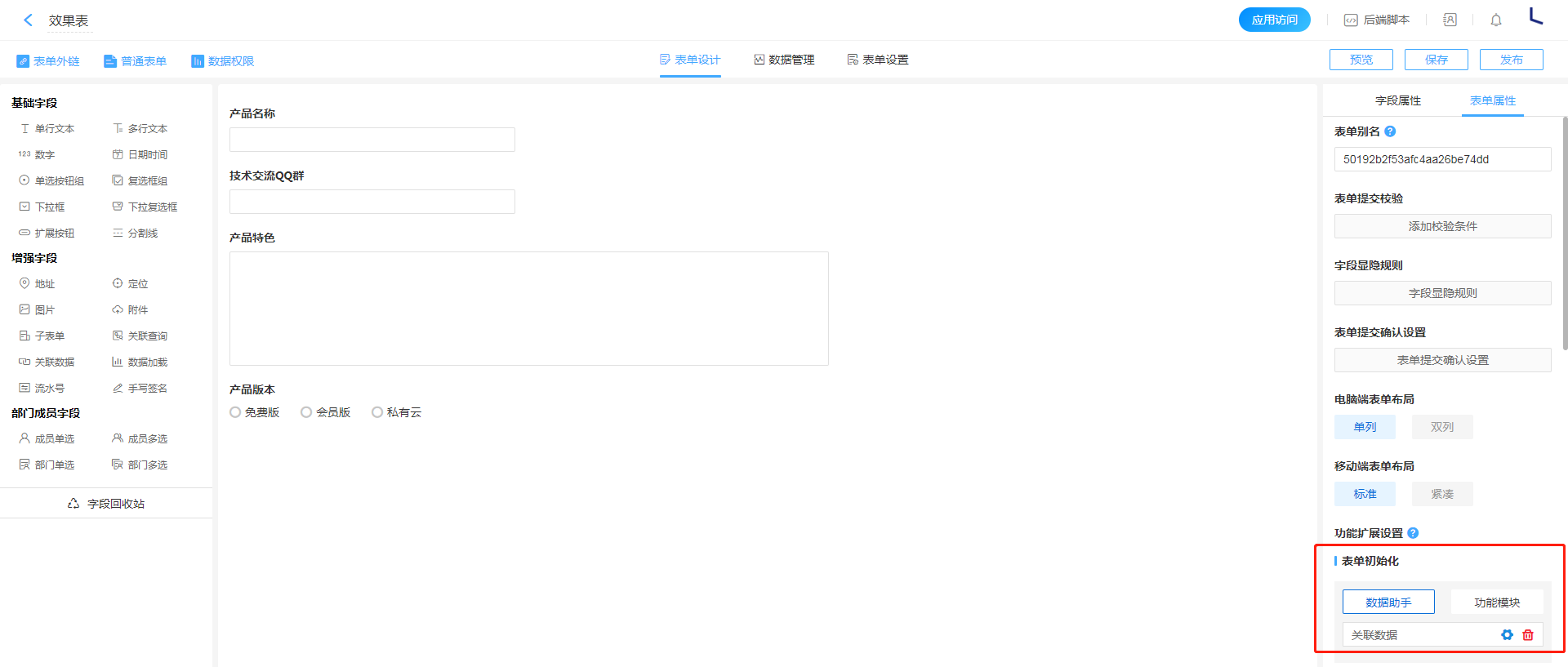This screenshot has height=667, width=1568.
Task: Select the 免费版 radio option
Action: pos(235,412)
